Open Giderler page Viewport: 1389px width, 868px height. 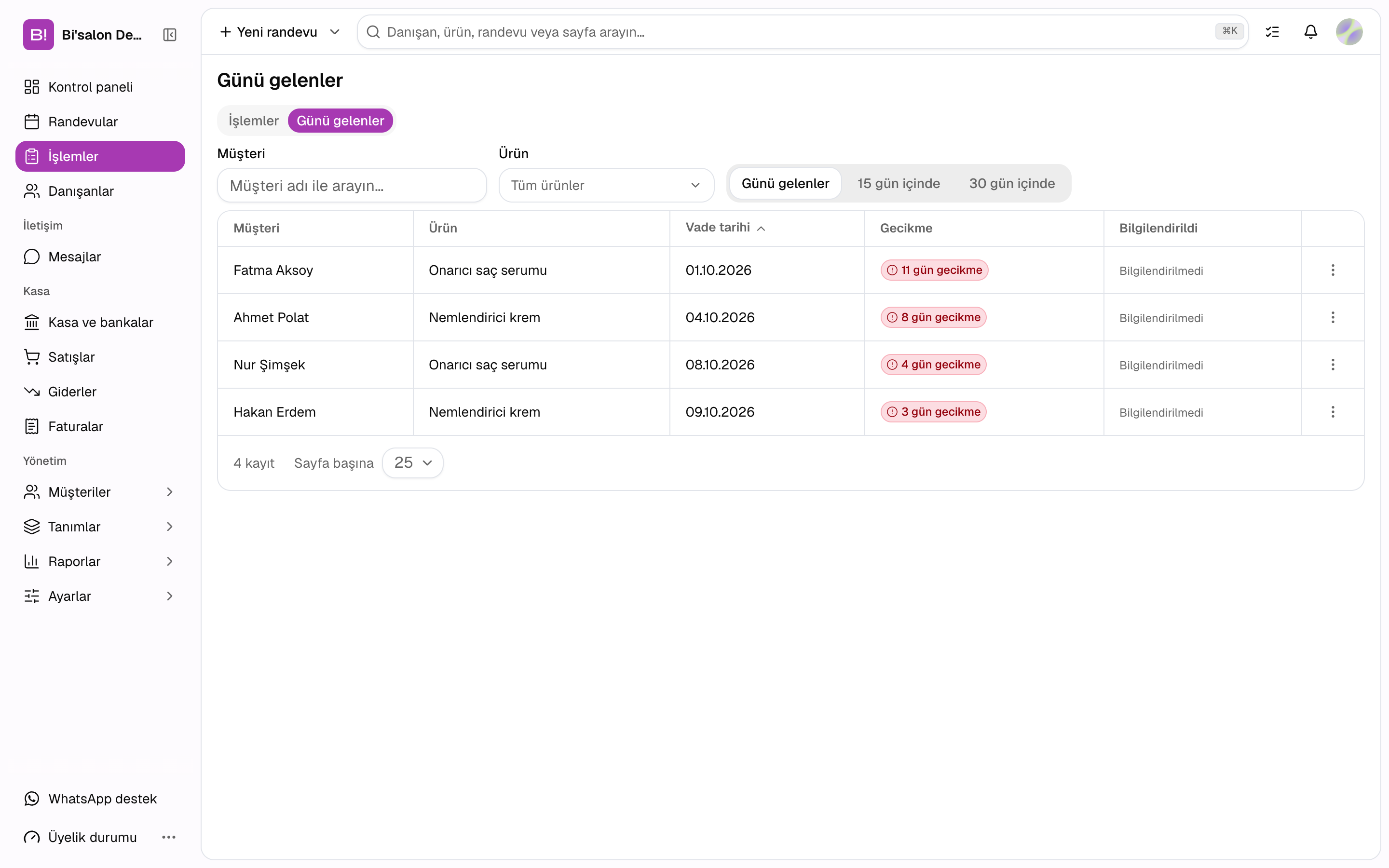(100, 392)
